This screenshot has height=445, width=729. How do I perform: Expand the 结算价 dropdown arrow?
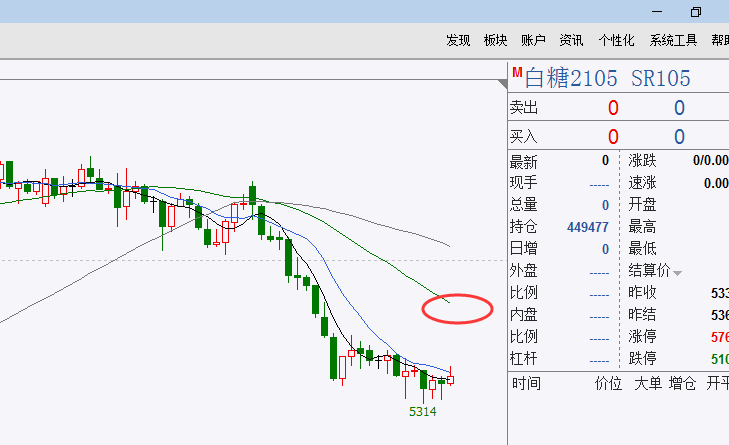(x=678, y=272)
